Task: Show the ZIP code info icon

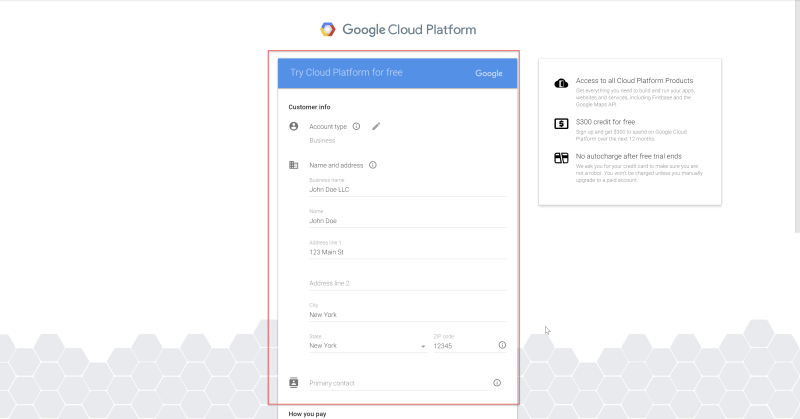Action: (502, 345)
